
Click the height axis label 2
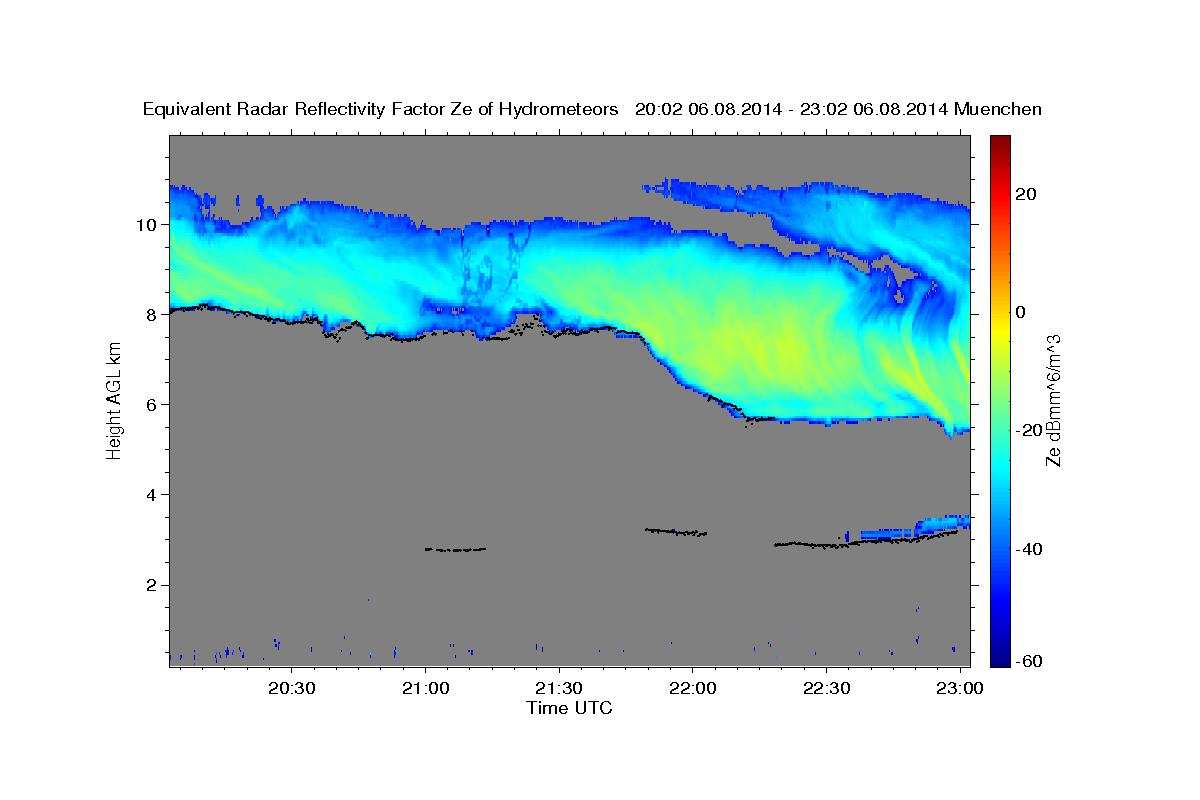154,585
